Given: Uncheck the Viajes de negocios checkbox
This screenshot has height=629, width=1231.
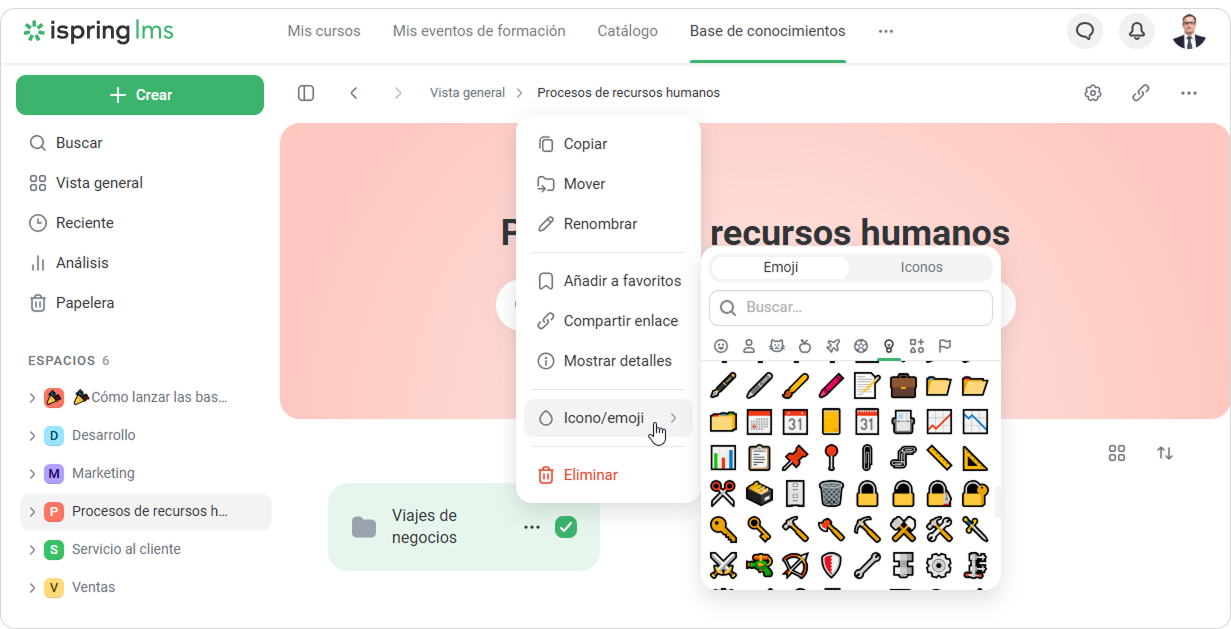Looking at the screenshot, I should click(566, 527).
